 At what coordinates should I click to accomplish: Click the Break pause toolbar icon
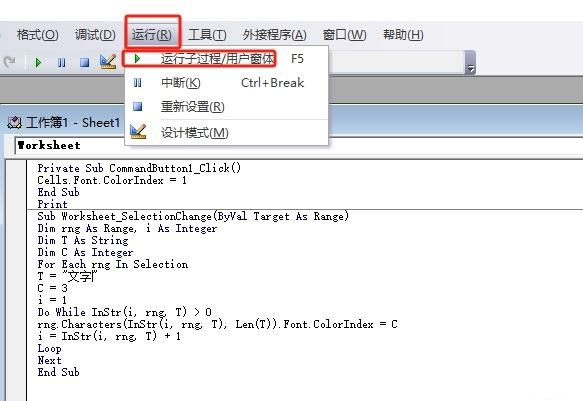62,62
